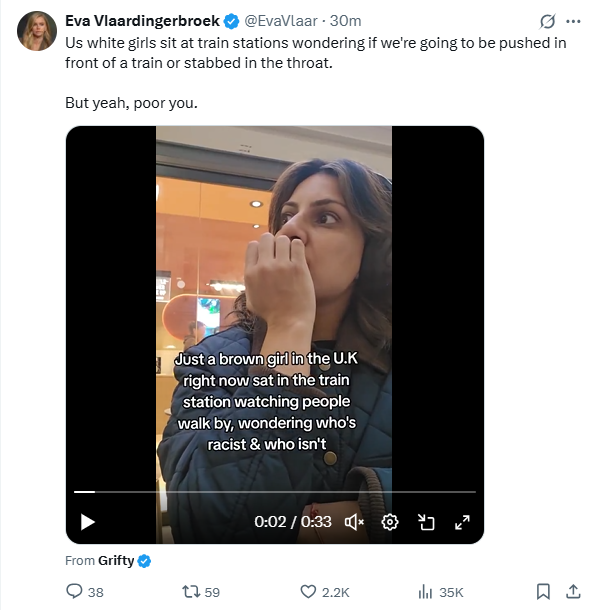Like the tweet with the heart

[308, 592]
